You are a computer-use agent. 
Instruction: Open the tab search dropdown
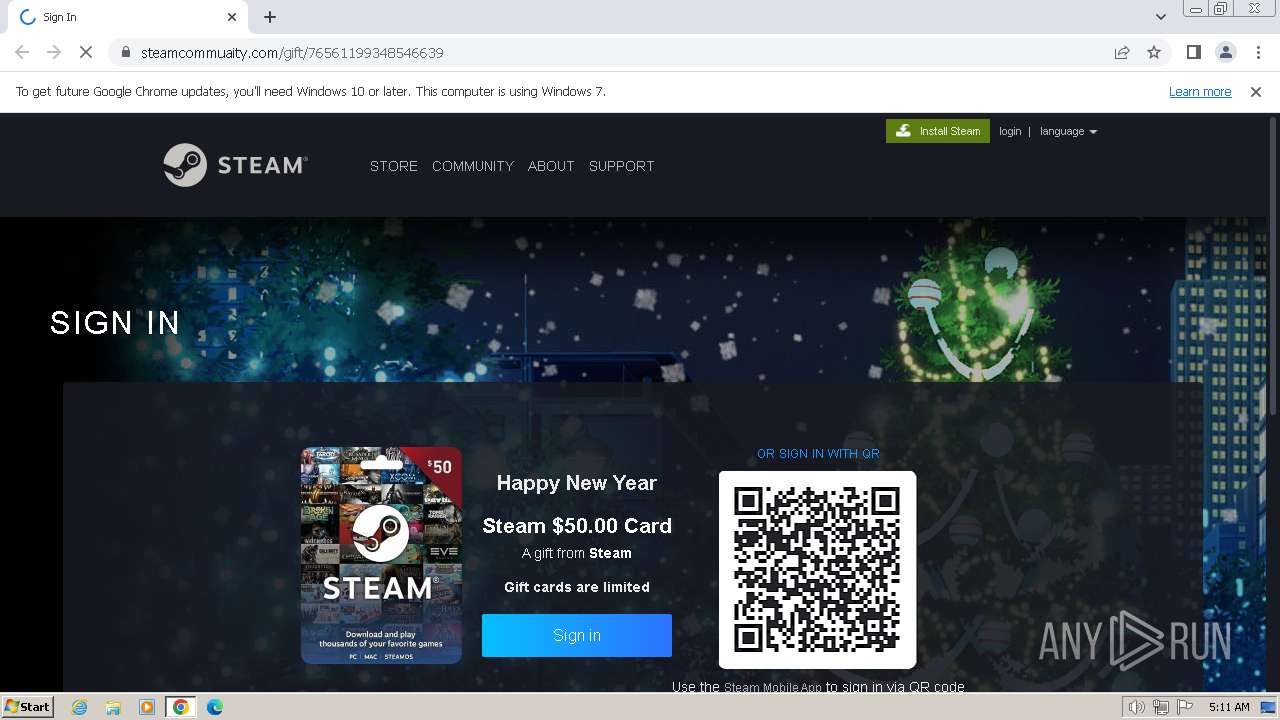tap(1160, 17)
